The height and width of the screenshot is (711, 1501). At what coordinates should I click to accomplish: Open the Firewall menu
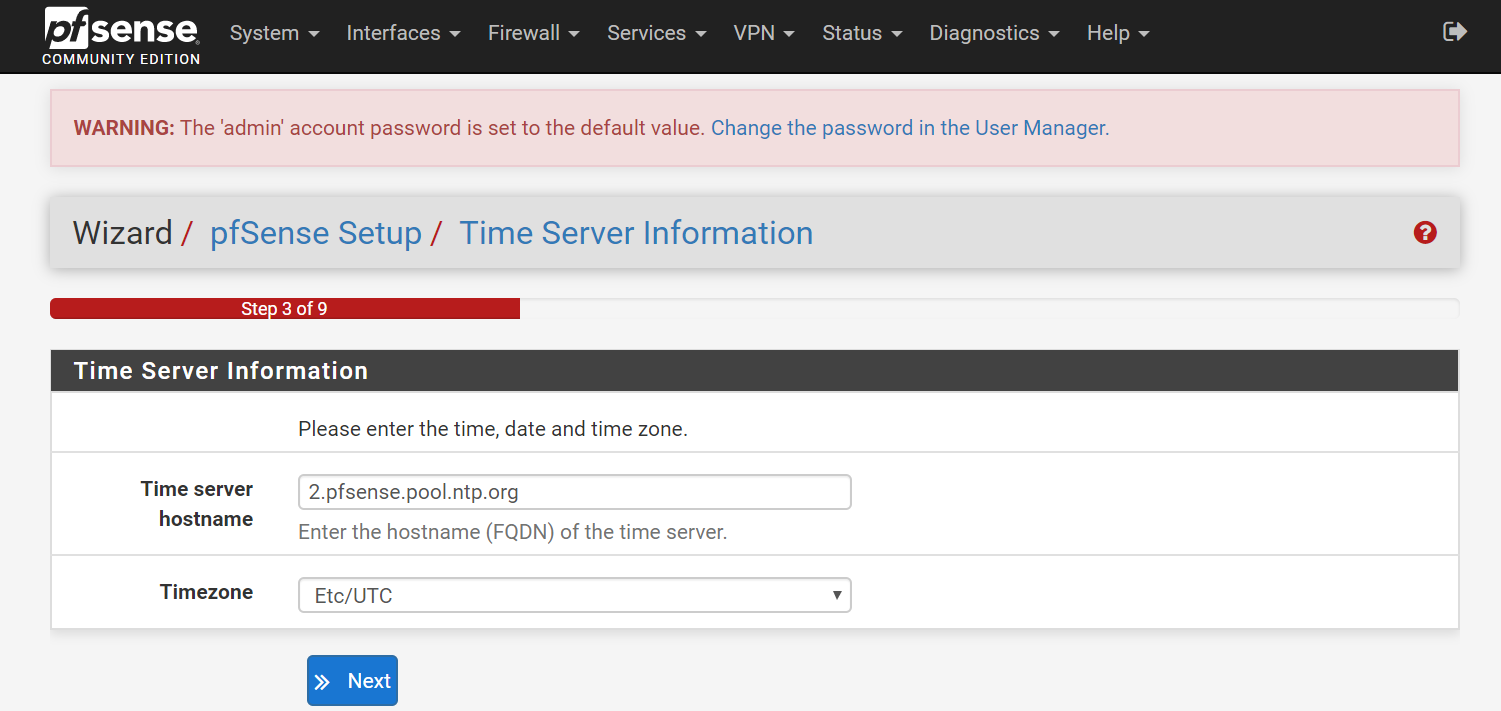[x=534, y=33]
